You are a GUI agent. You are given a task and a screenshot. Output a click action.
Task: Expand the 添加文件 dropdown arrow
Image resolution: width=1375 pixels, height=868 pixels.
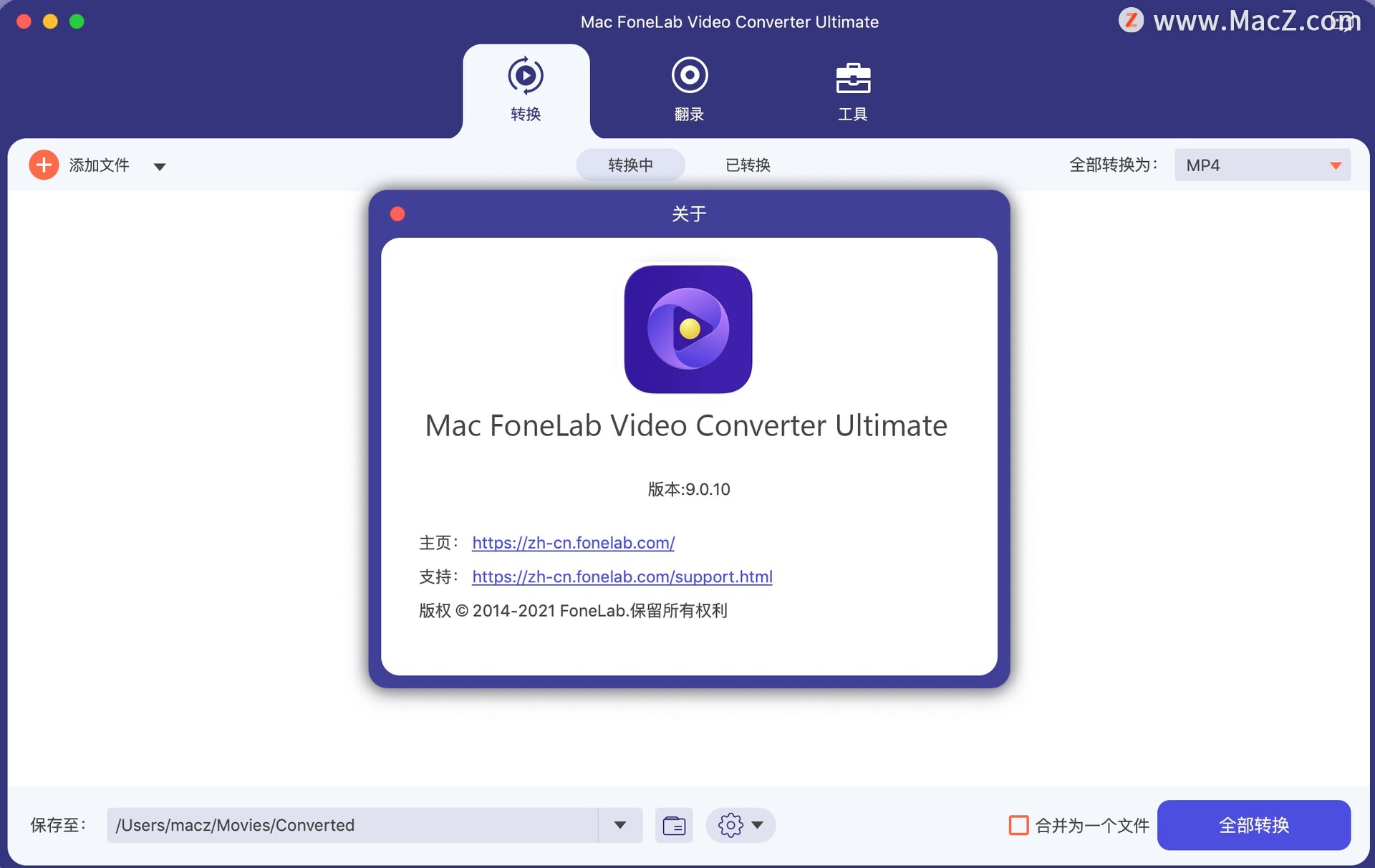160,167
